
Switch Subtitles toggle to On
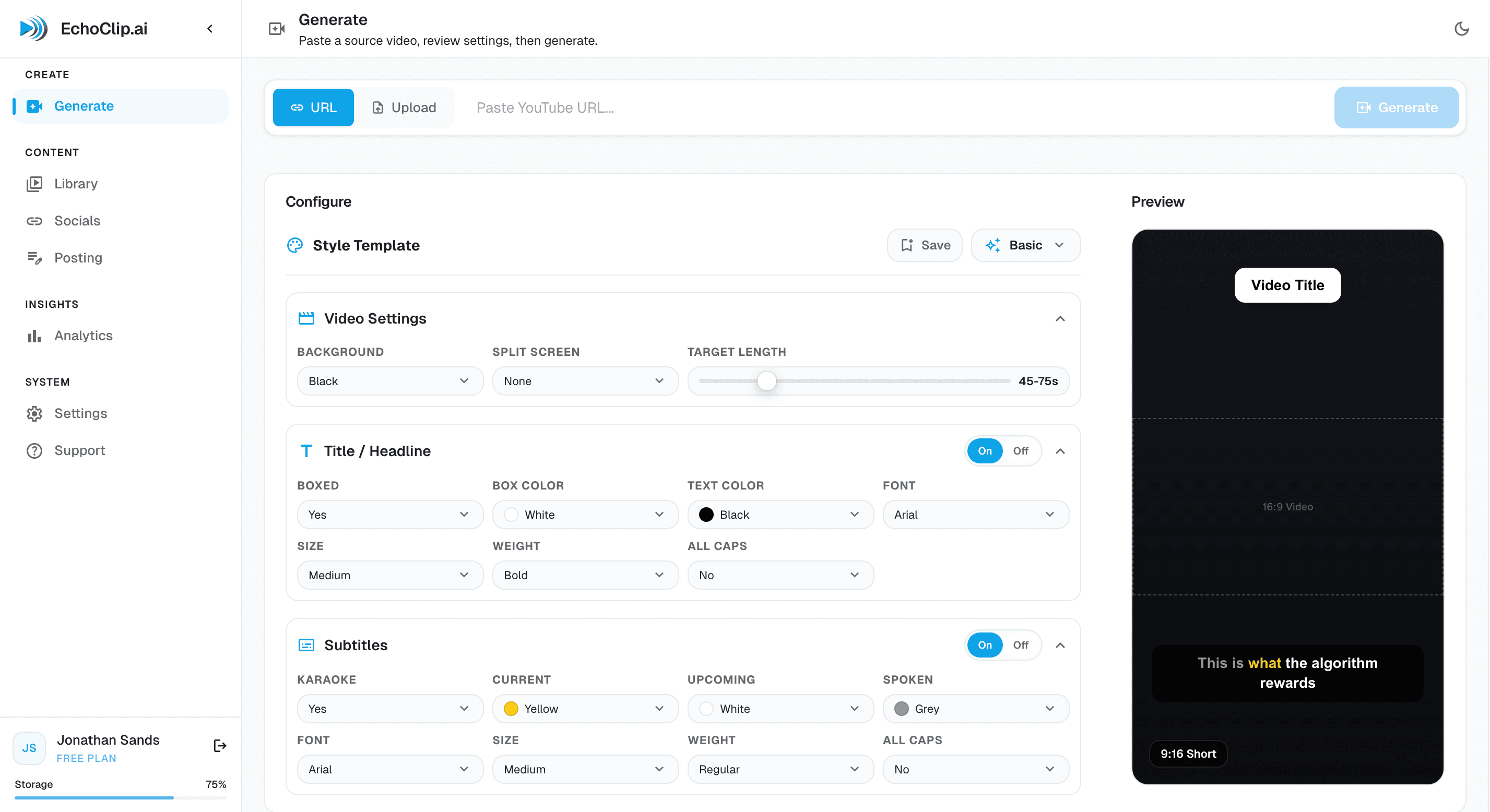pyautogui.click(x=985, y=644)
